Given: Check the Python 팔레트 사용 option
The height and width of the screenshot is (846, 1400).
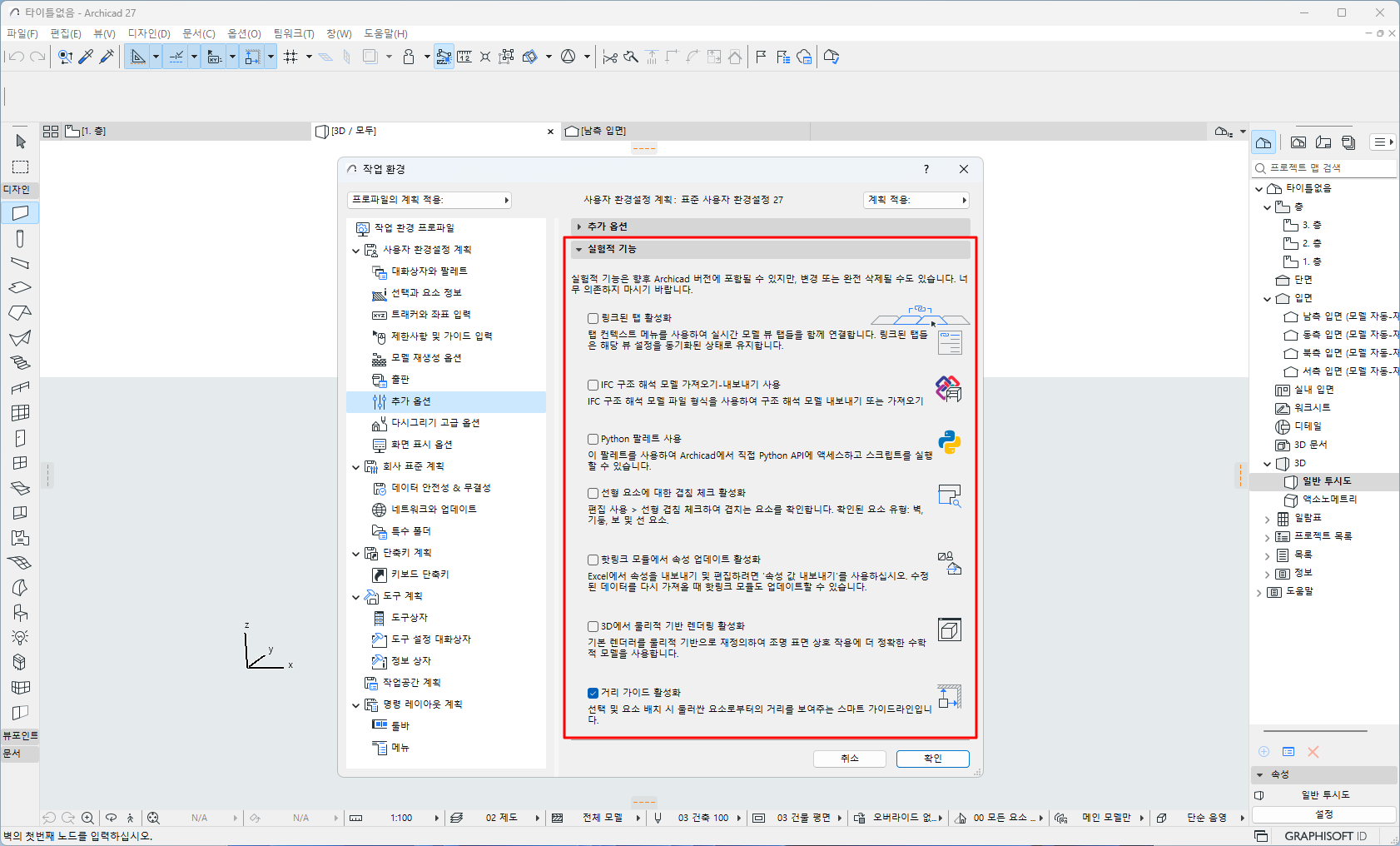Looking at the screenshot, I should [x=593, y=439].
